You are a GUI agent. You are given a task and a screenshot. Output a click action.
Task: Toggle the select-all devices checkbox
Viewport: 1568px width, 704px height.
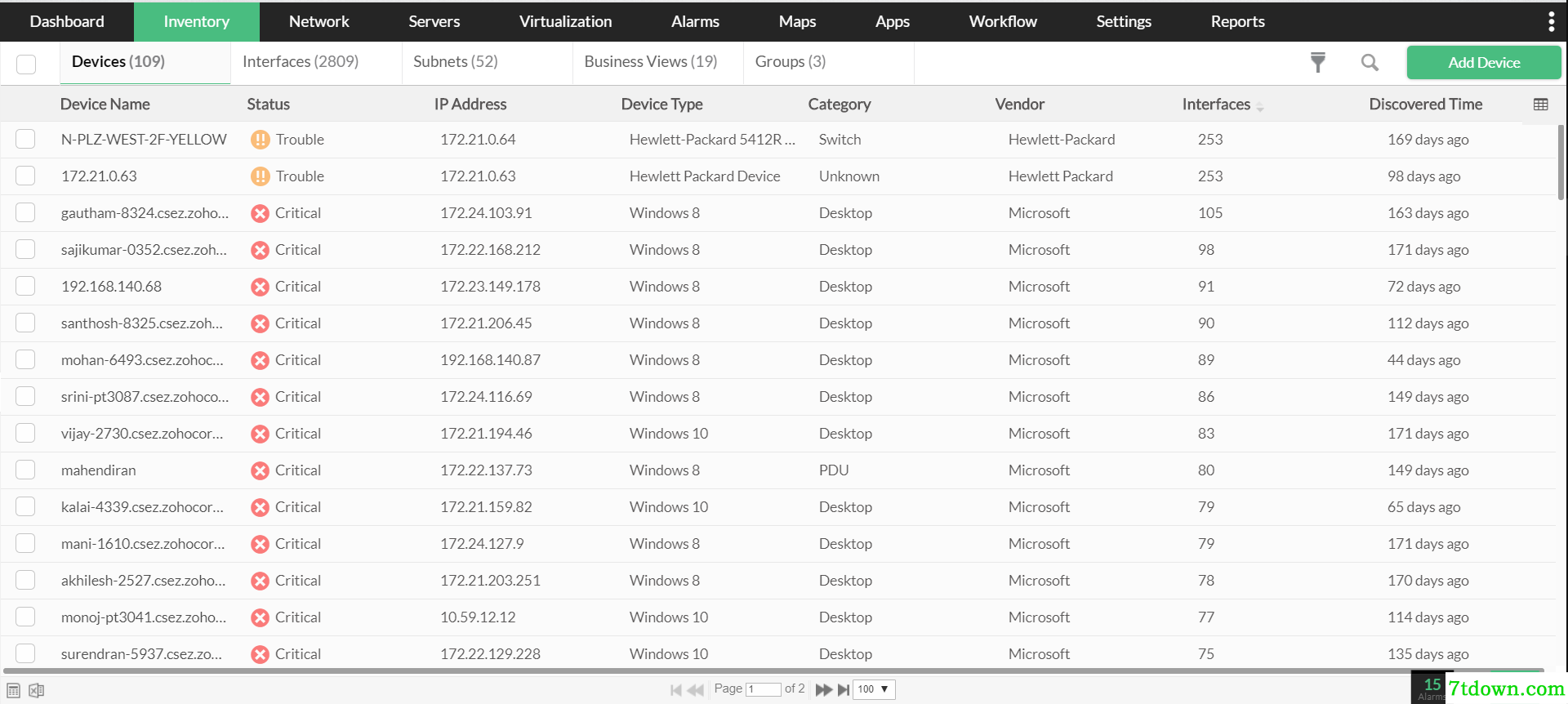click(26, 64)
